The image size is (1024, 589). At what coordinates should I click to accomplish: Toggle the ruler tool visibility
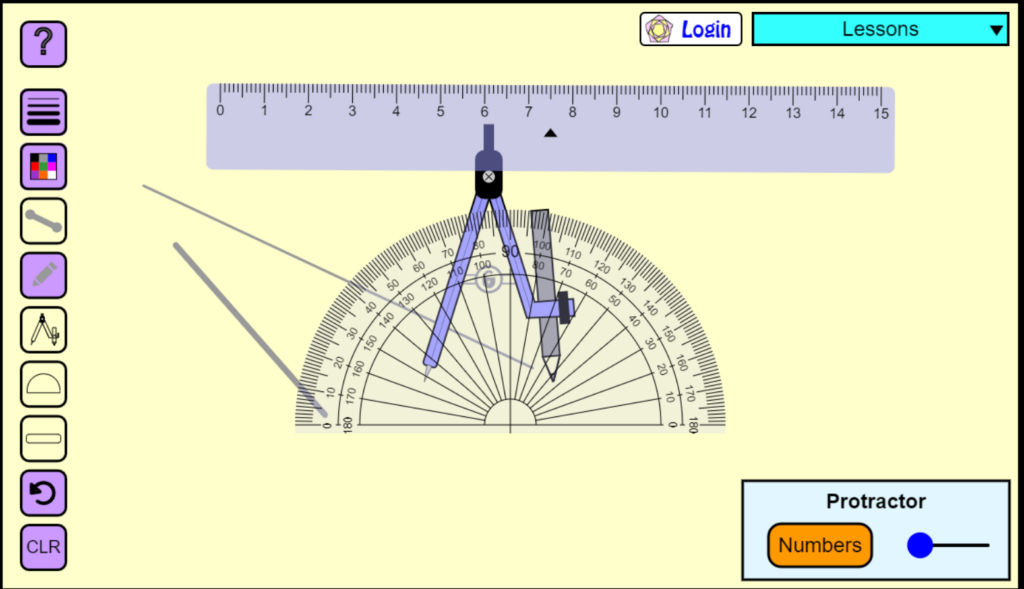coord(43,438)
